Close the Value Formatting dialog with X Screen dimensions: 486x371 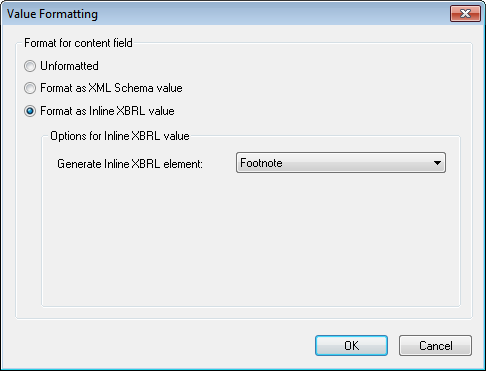pyautogui.click(x=465, y=14)
